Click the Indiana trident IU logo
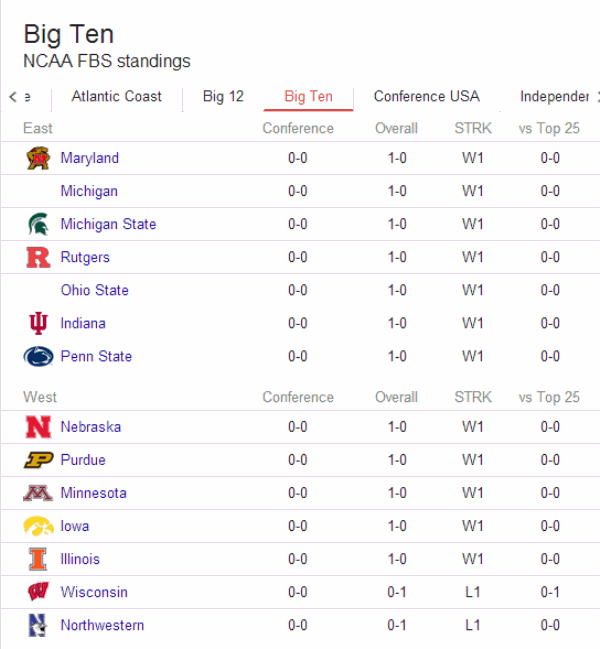The height and width of the screenshot is (649, 600). tap(38, 323)
